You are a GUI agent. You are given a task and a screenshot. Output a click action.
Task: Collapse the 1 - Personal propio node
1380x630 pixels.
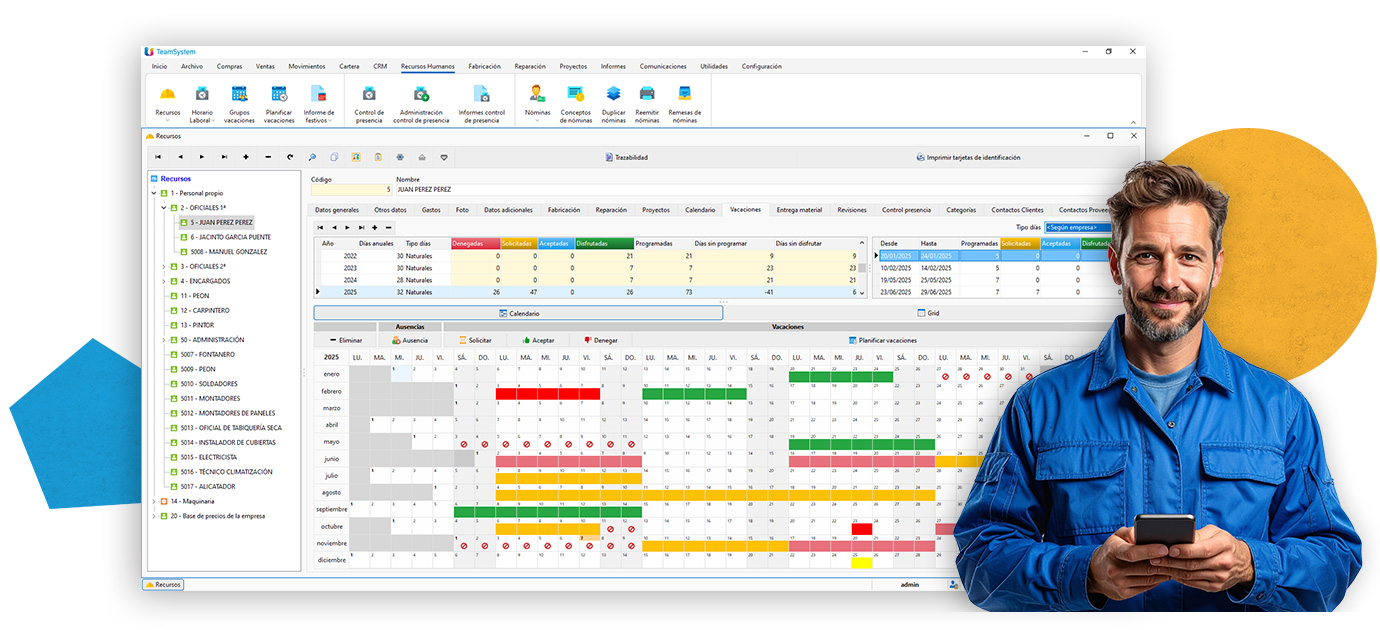point(154,193)
